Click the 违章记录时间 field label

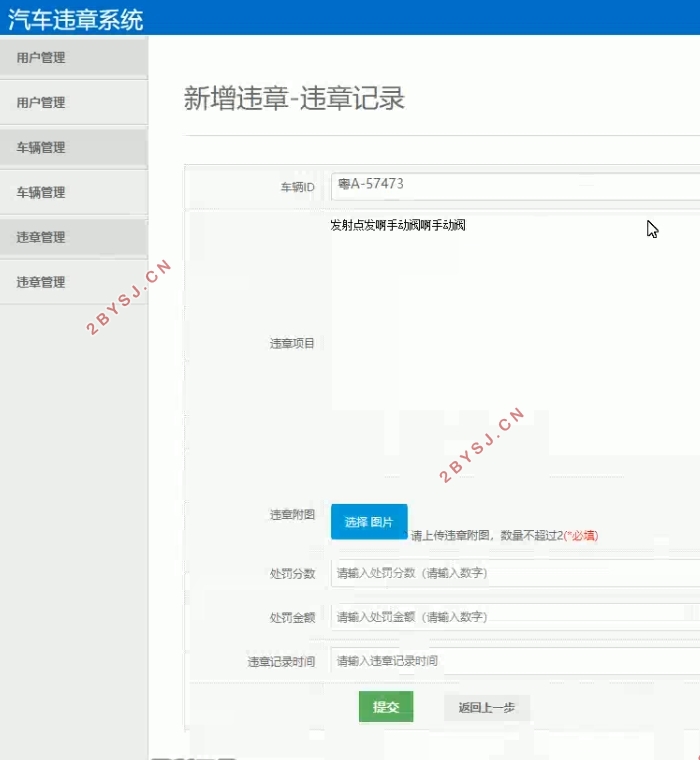(281, 662)
